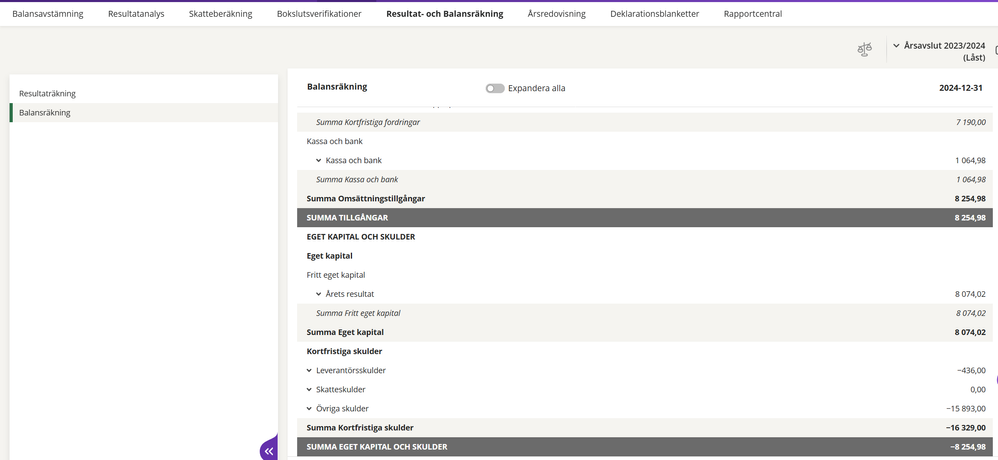Select Resultaträkning in the left sidebar
Image resolution: width=998 pixels, height=460 pixels.
point(48,93)
